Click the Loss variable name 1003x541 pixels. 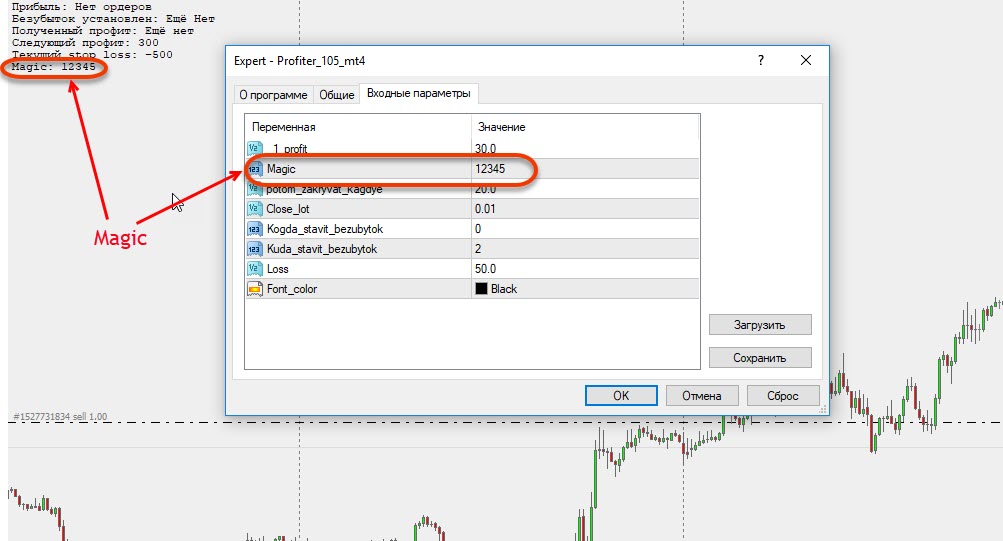point(278,269)
